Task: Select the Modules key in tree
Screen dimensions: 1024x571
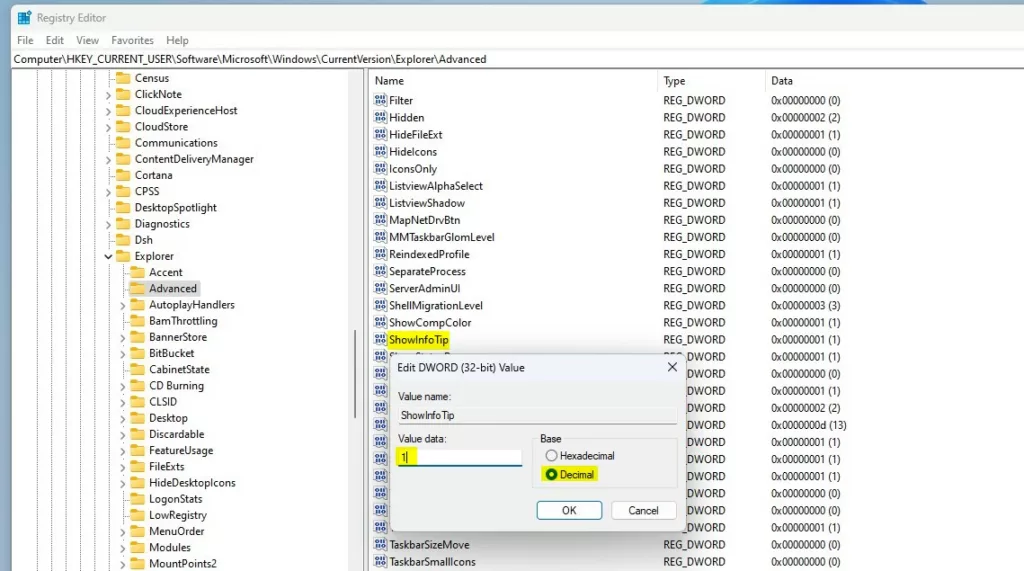Action: 170,547
